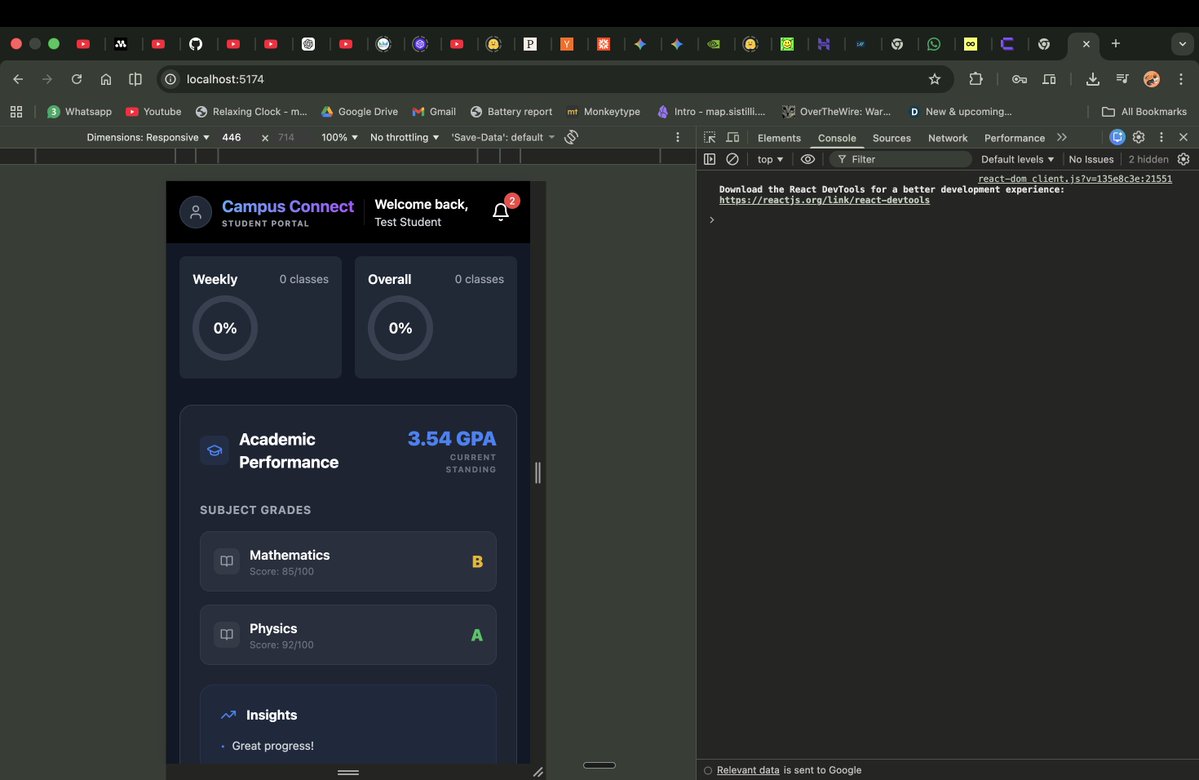Open media controls in Chrome toolbar
The height and width of the screenshot is (780, 1199).
[x=1123, y=79]
